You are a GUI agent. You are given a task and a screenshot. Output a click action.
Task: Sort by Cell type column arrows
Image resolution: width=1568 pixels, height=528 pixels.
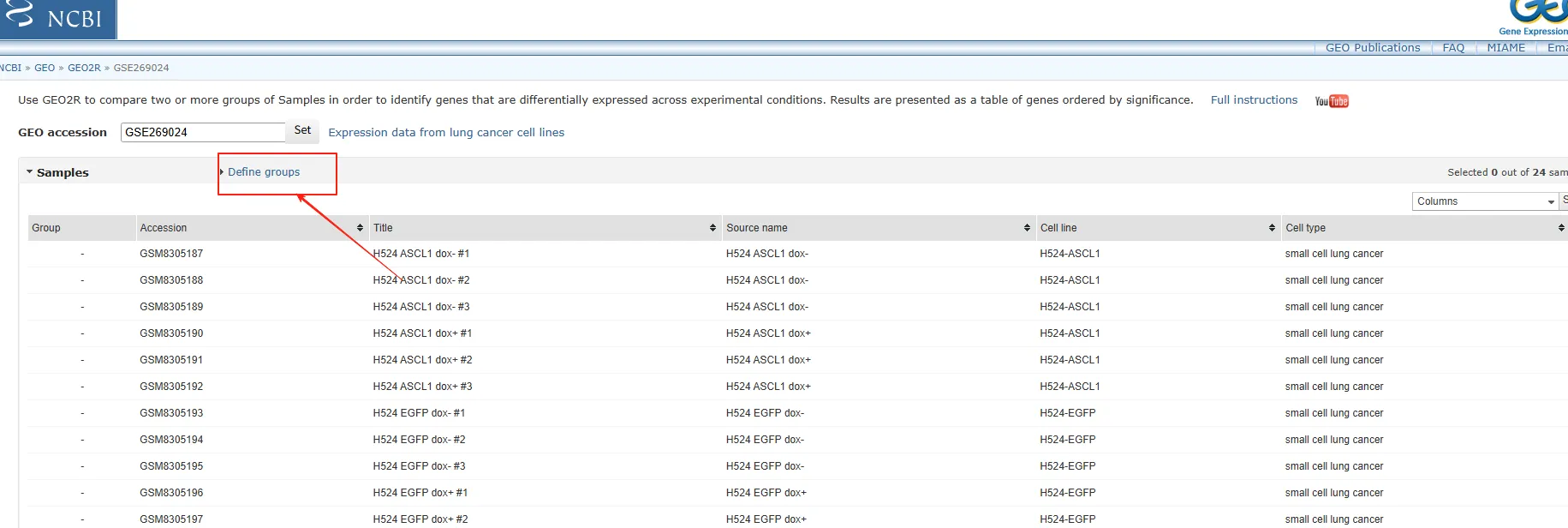(x=1560, y=228)
